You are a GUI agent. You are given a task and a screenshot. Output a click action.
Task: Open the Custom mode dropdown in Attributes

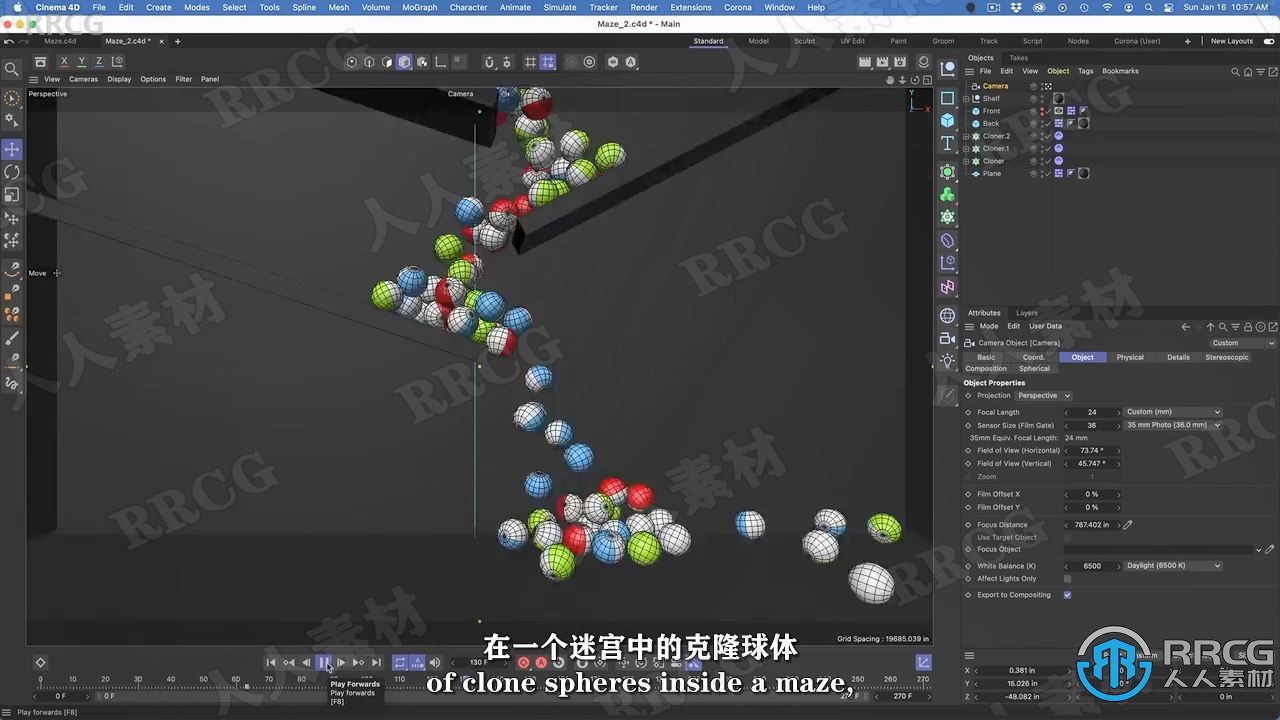coord(1243,343)
